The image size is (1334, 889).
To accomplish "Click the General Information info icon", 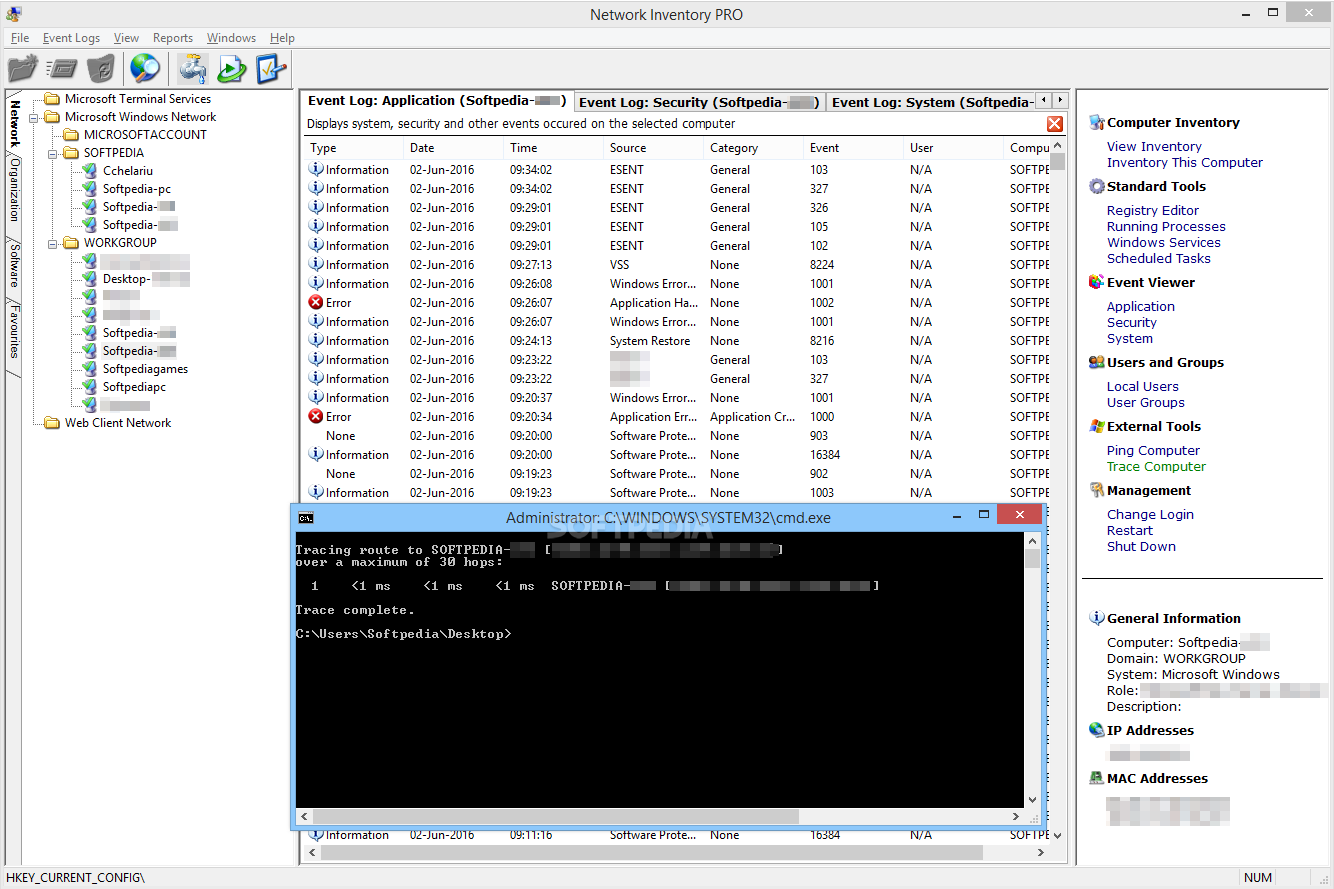I will pyautogui.click(x=1097, y=618).
